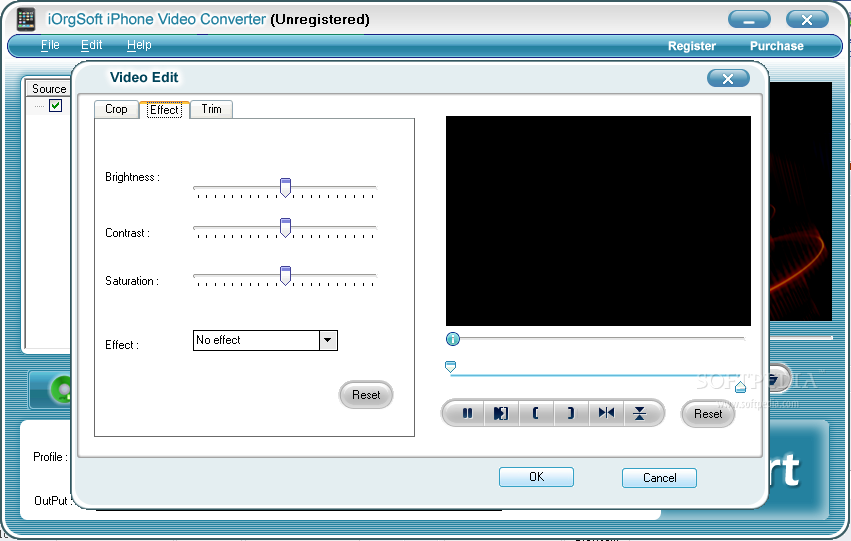Click the Source column header
Viewport: 851px width, 541px height.
pos(49,88)
